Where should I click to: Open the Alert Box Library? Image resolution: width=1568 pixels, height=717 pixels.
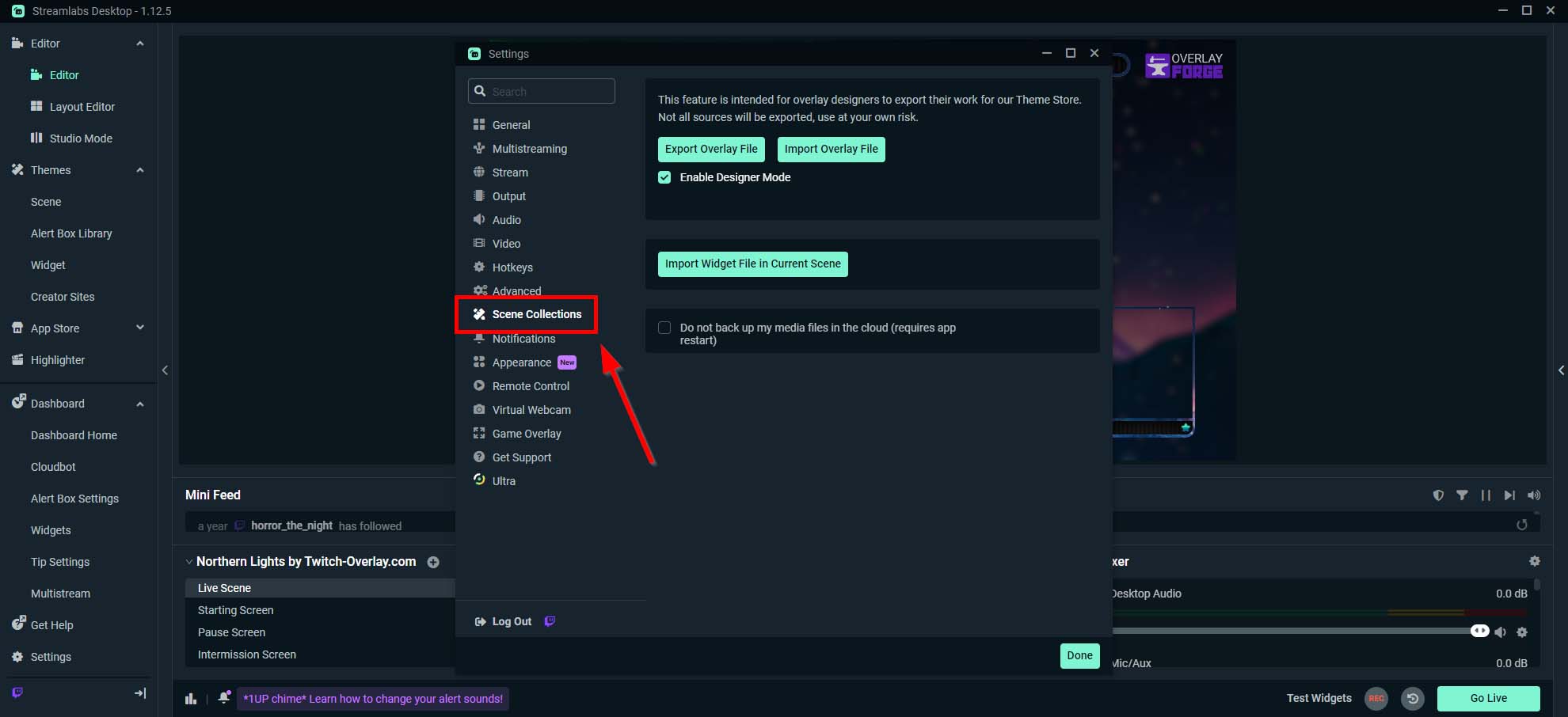coord(71,233)
